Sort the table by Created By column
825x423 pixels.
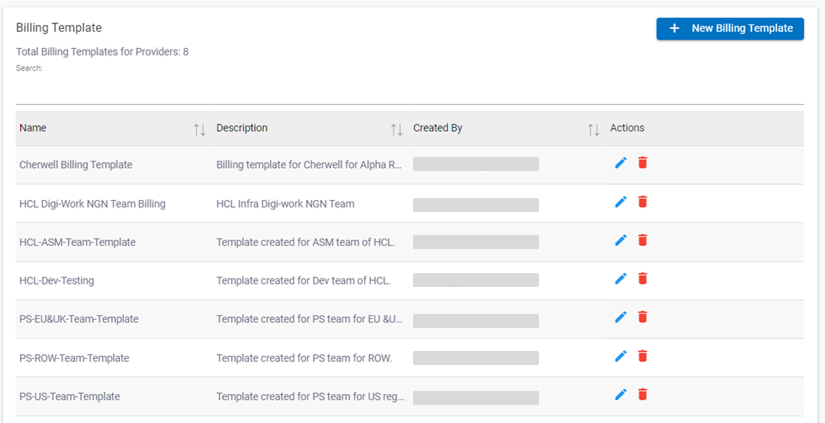[x=593, y=129]
